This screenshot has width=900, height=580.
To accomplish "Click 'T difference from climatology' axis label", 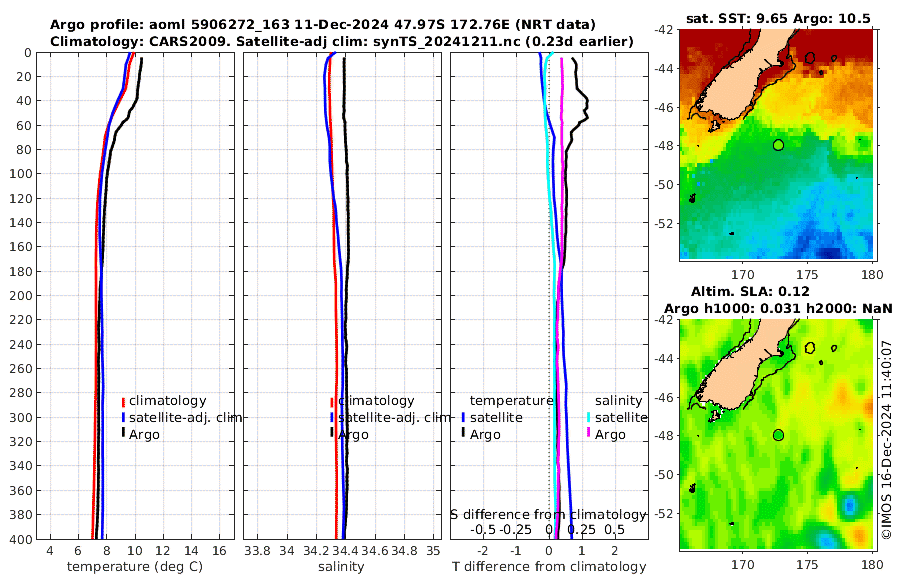I will [549, 567].
